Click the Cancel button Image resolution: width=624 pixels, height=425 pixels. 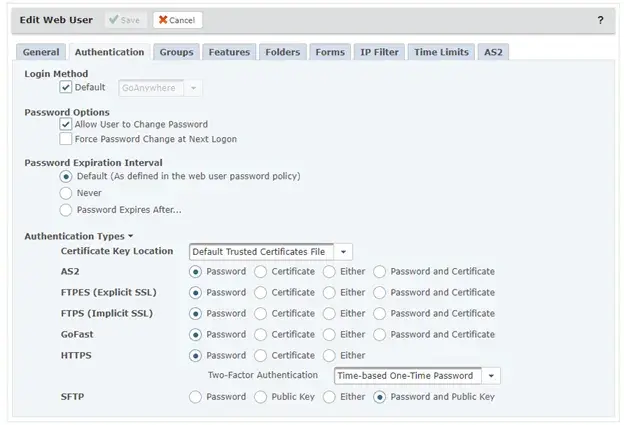(177, 20)
